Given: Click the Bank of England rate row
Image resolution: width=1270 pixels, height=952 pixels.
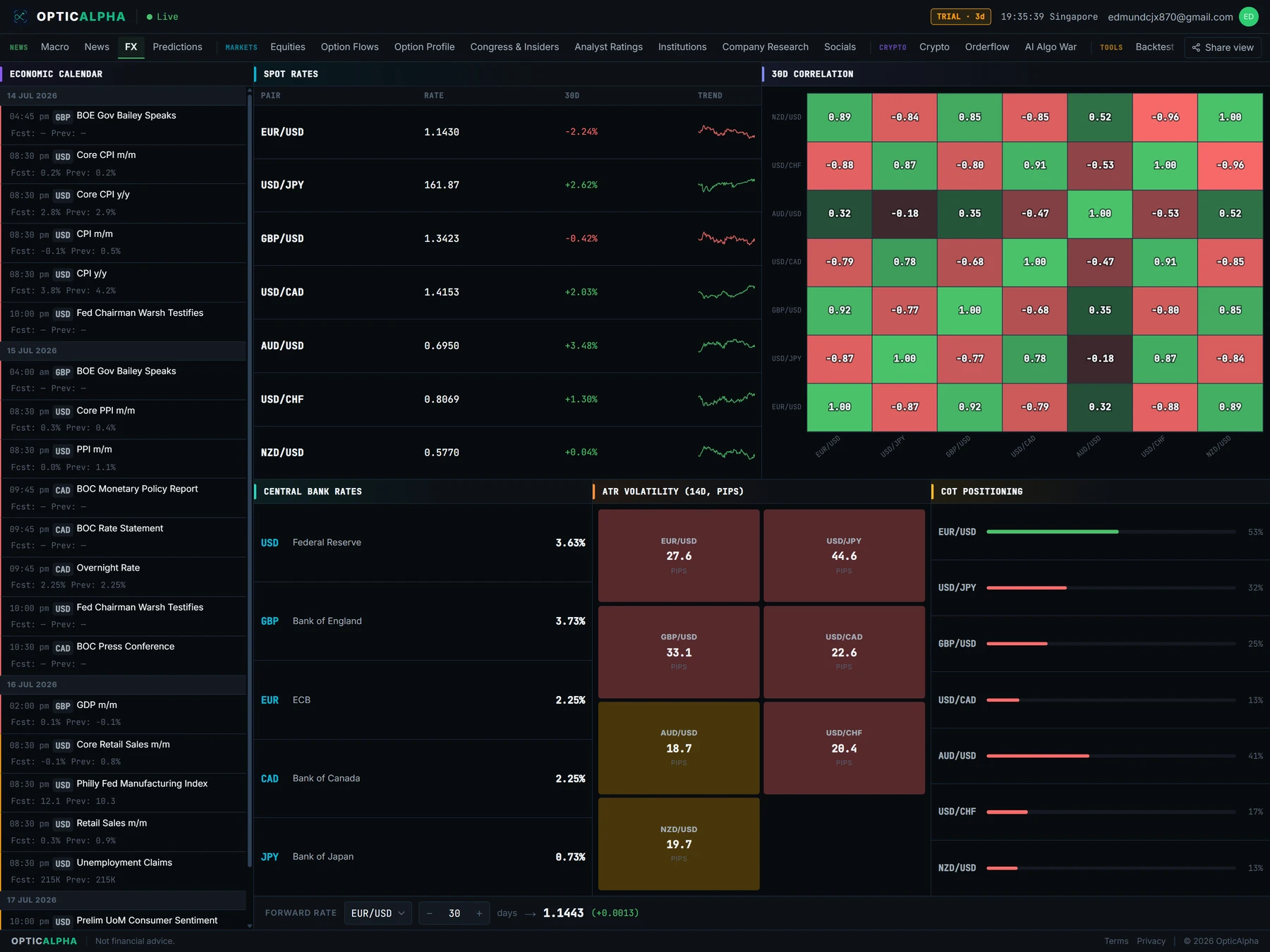Looking at the screenshot, I should pyautogui.click(x=423, y=621).
